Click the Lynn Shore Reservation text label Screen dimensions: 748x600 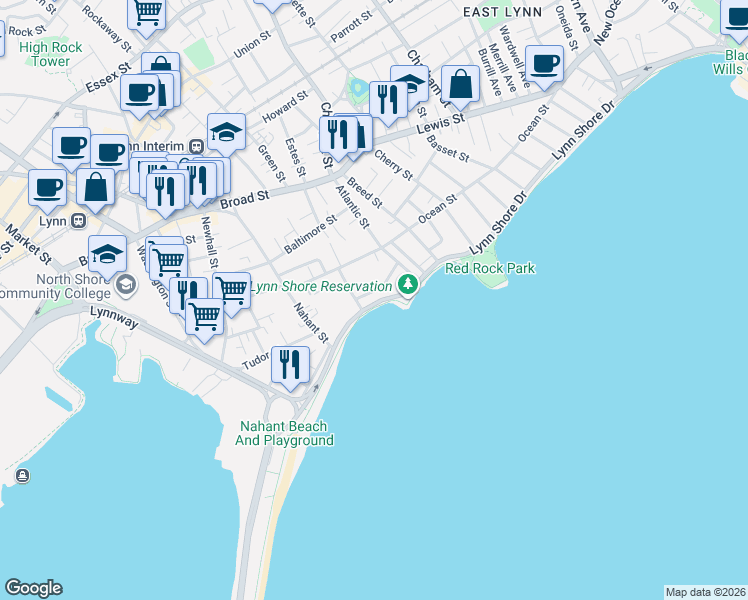pos(321,286)
